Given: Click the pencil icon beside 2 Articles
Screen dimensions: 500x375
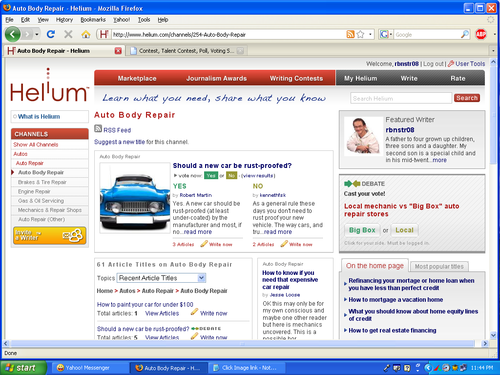Looking at the screenshot, I should (x=284, y=244).
